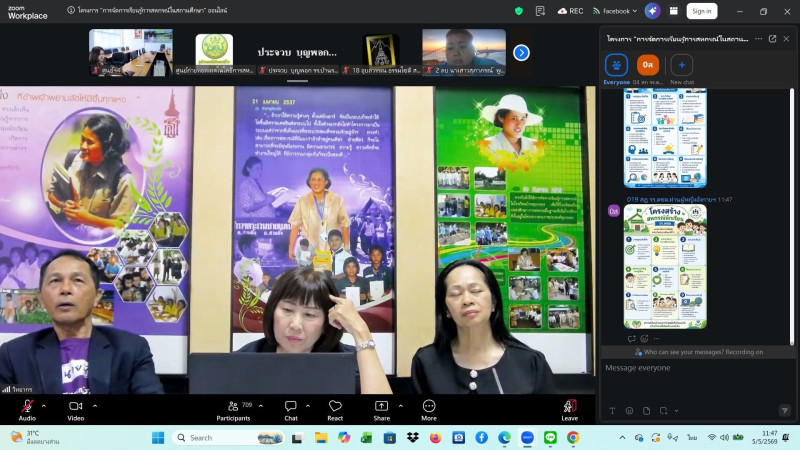Click the Sign in button
The height and width of the screenshot is (450, 800).
point(702,11)
